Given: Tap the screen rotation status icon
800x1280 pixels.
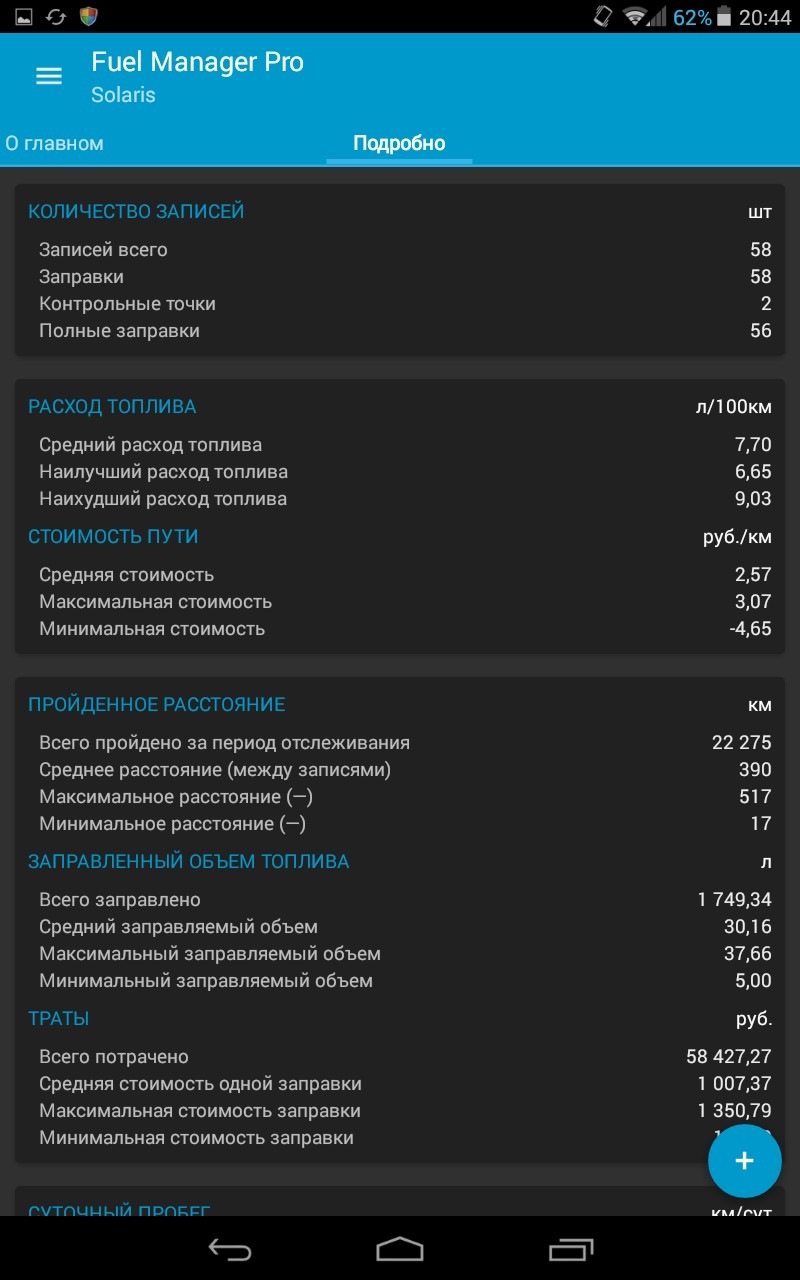Looking at the screenshot, I should (x=602, y=17).
